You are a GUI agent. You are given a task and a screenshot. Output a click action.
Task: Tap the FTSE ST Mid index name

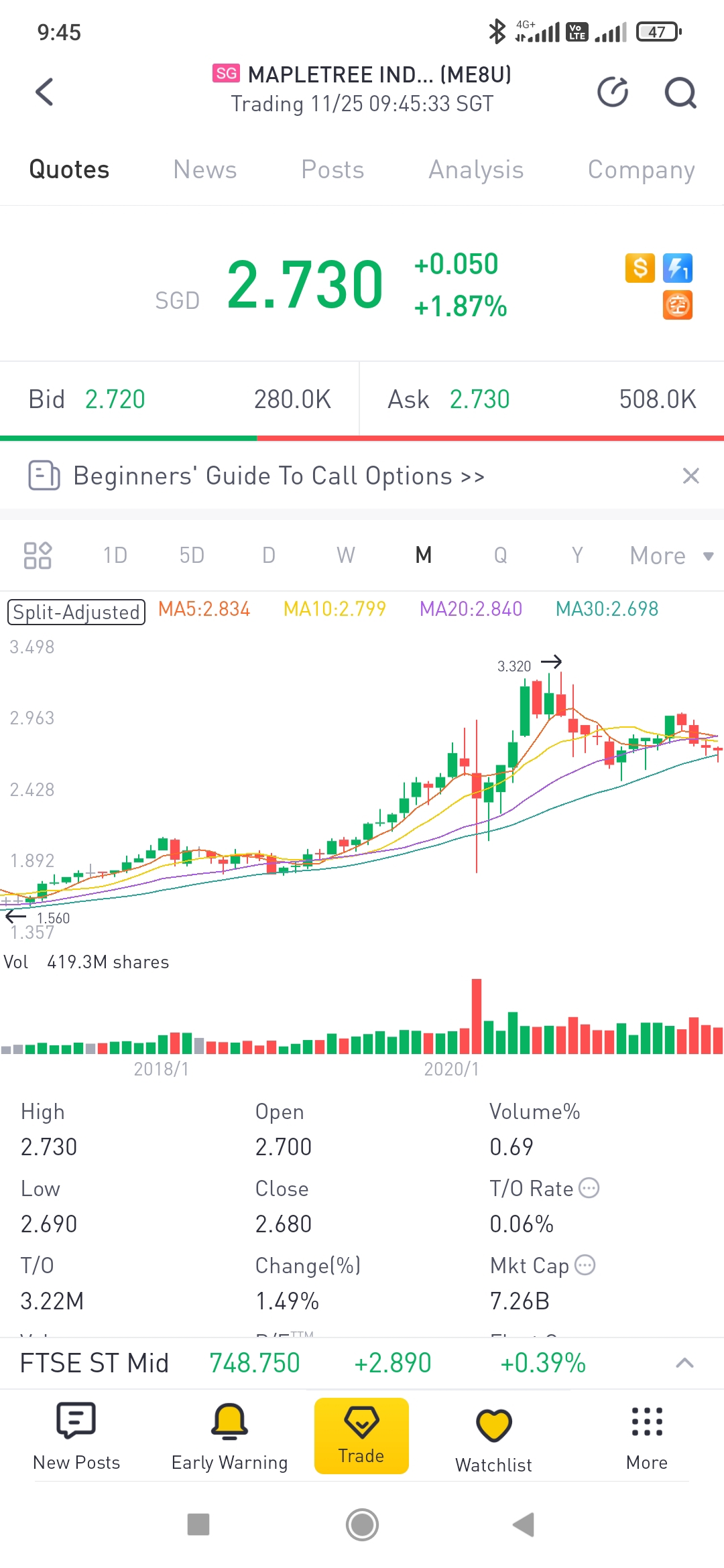pyautogui.click(x=95, y=1363)
